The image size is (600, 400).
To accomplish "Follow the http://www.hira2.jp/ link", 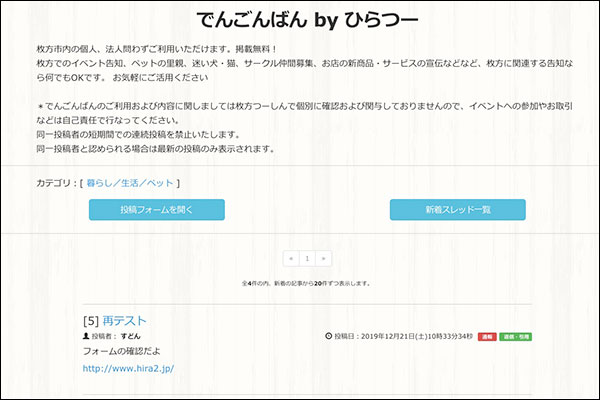I will point(128,368).
